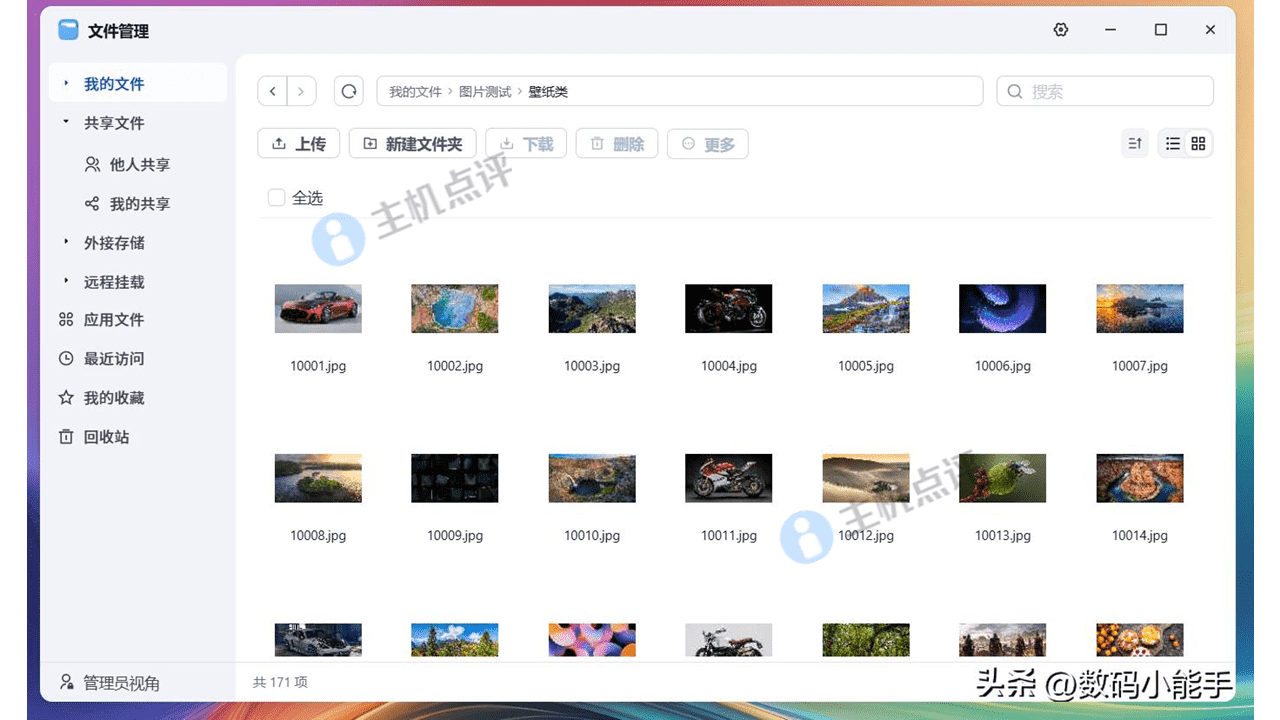Go forward using the right arrow
1280x720 pixels.
[302, 92]
